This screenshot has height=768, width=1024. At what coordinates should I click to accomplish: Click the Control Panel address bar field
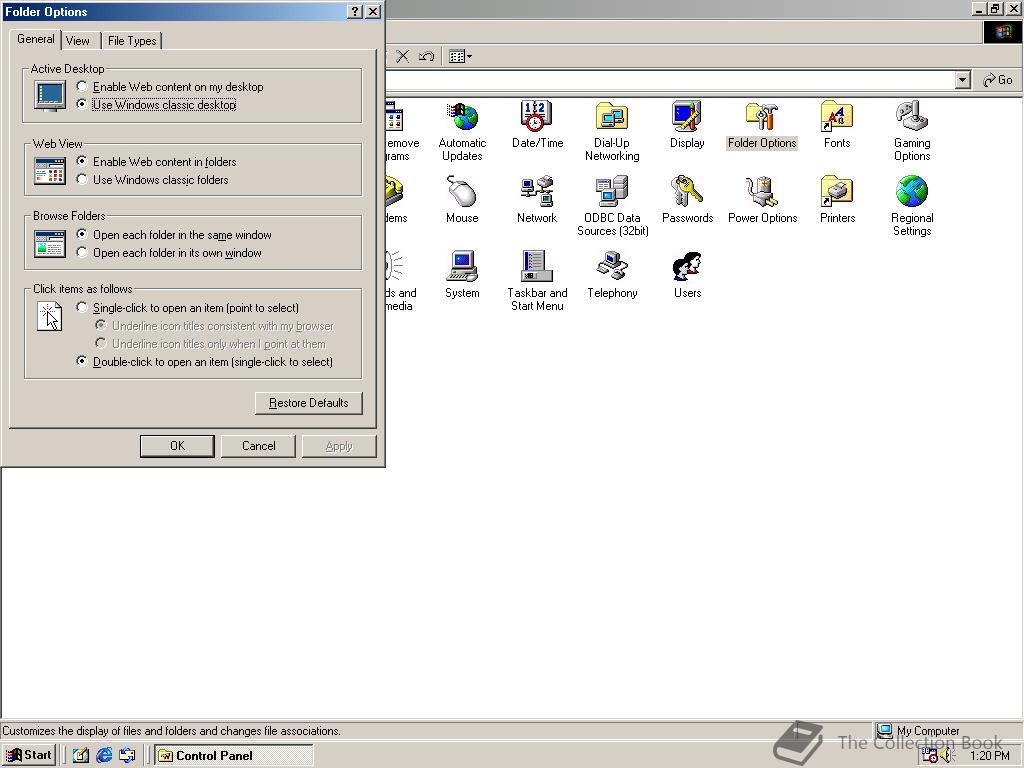(669, 80)
